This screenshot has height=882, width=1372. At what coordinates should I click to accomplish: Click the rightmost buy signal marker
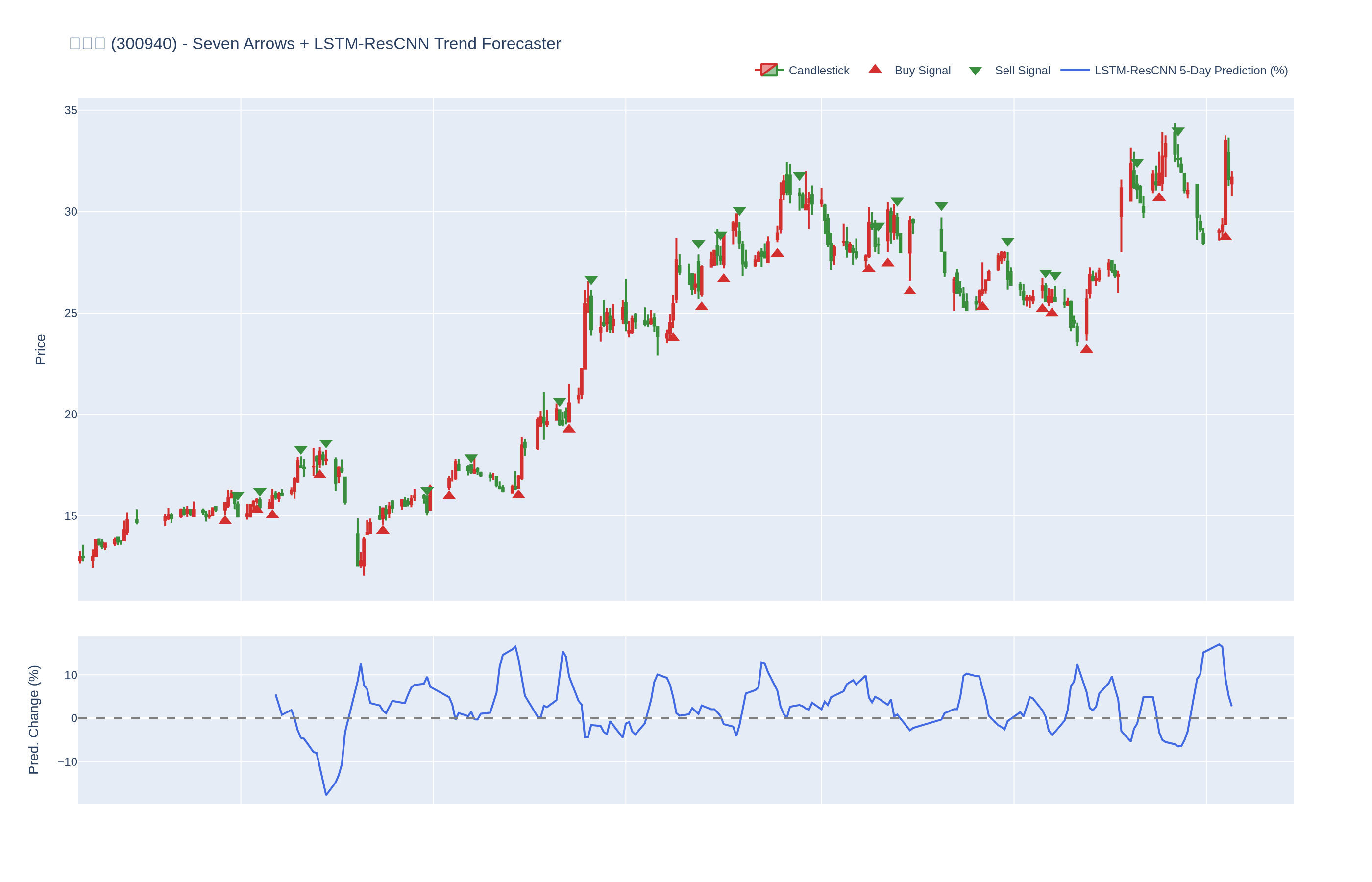point(1225,236)
